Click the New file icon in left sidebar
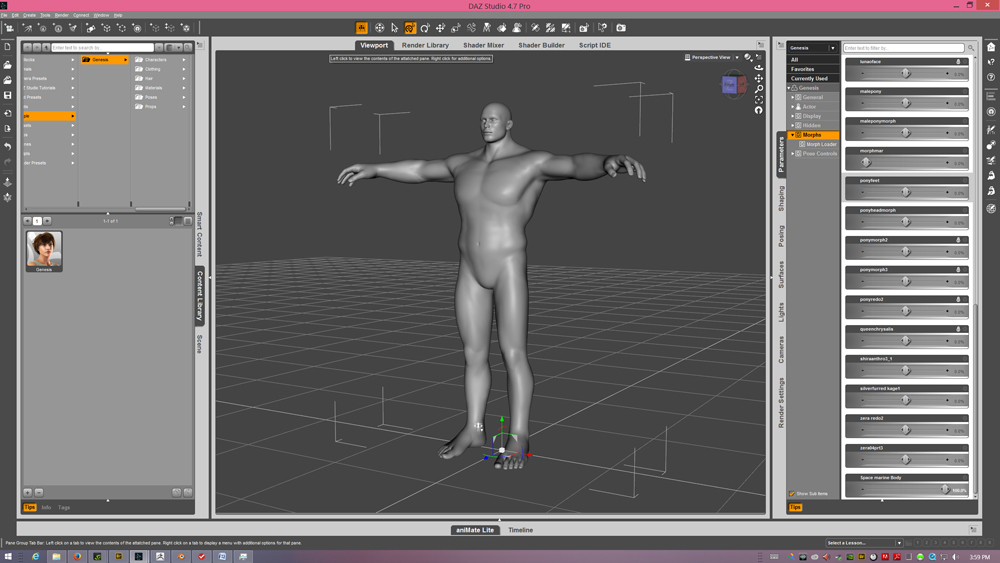The image size is (1000, 563). pyautogui.click(x=8, y=47)
